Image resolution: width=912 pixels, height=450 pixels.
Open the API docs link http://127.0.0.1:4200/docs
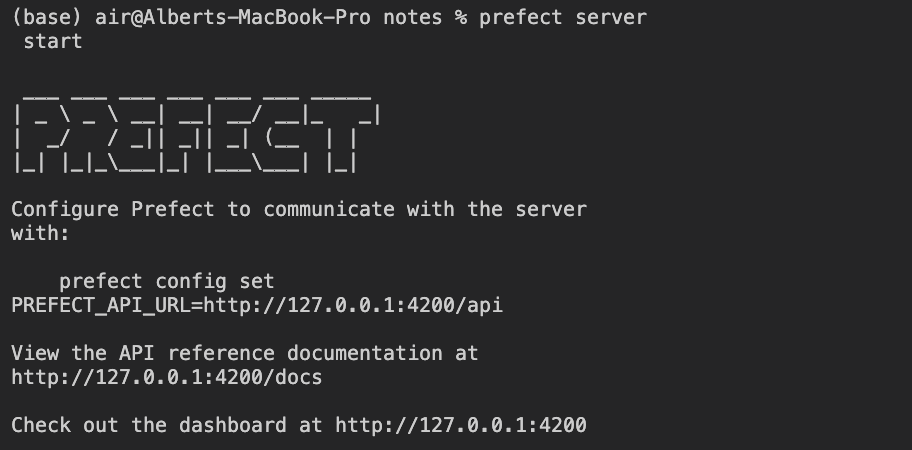point(167,378)
